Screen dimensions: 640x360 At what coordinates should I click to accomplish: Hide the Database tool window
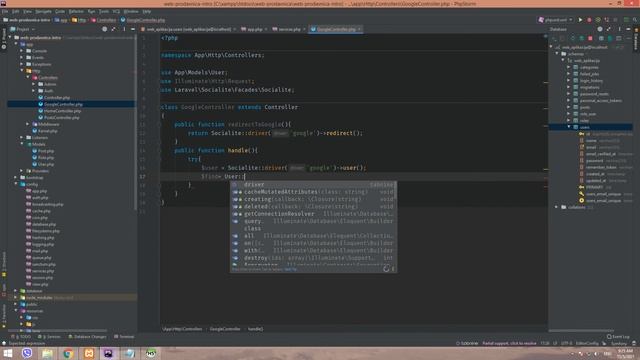click(x=628, y=29)
